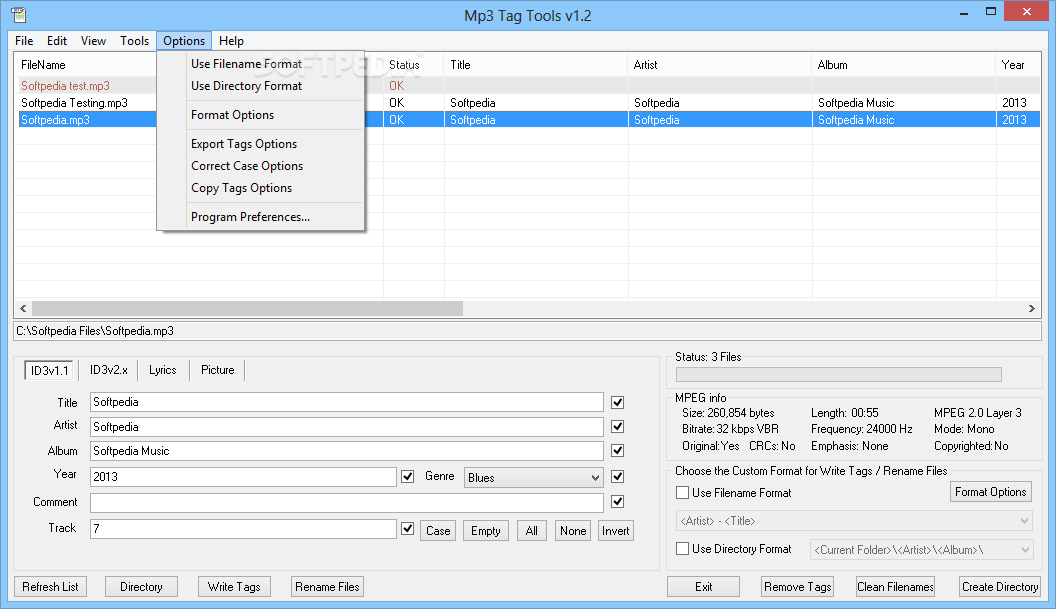Click in the Album input field
This screenshot has width=1056, height=609.
[347, 451]
